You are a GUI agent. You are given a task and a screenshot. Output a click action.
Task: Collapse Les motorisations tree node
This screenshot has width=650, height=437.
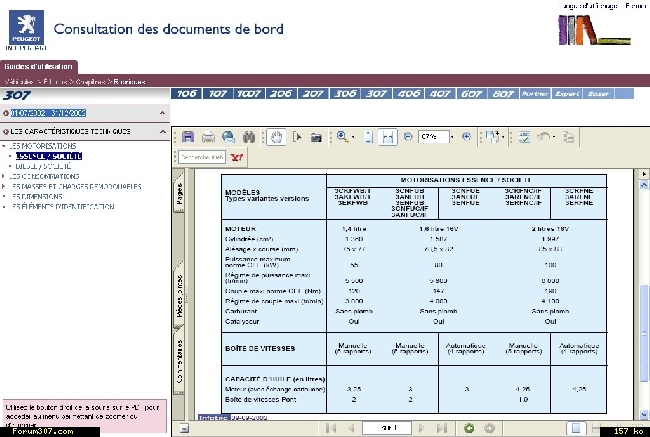coord(4,146)
